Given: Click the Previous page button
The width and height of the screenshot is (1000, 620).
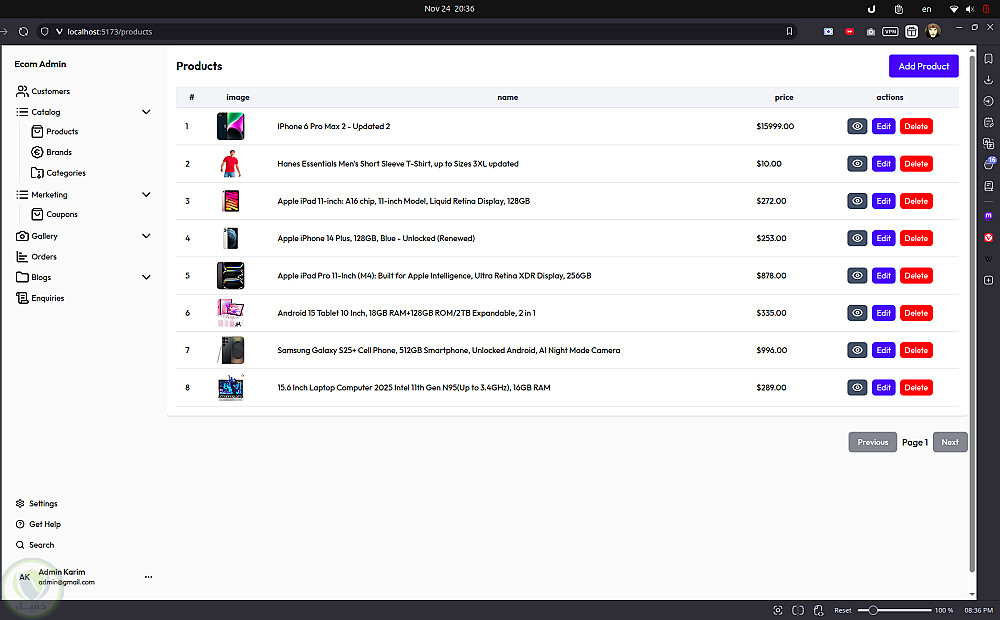Looking at the screenshot, I should coord(872,442).
